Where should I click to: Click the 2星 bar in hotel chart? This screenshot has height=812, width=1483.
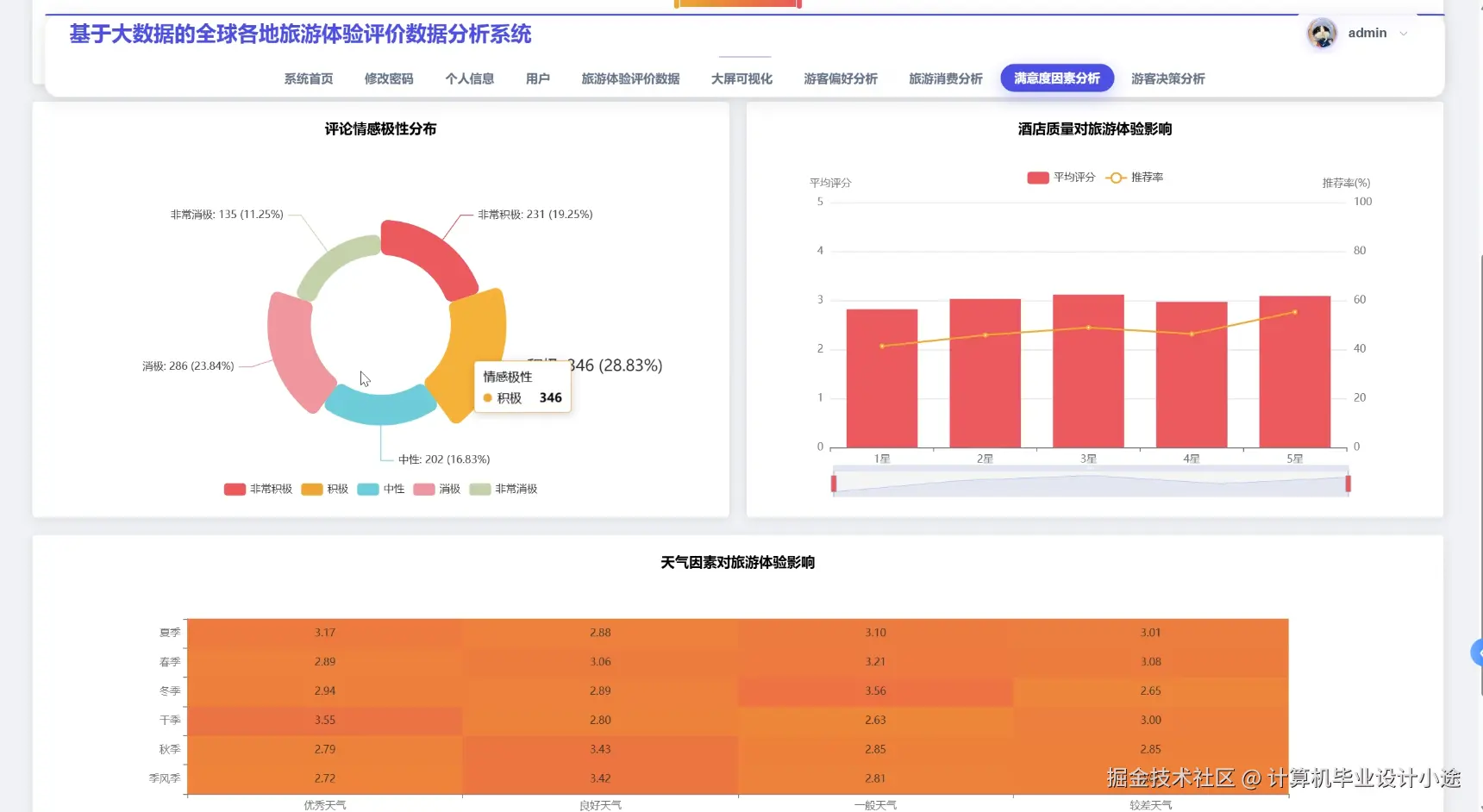pos(986,373)
